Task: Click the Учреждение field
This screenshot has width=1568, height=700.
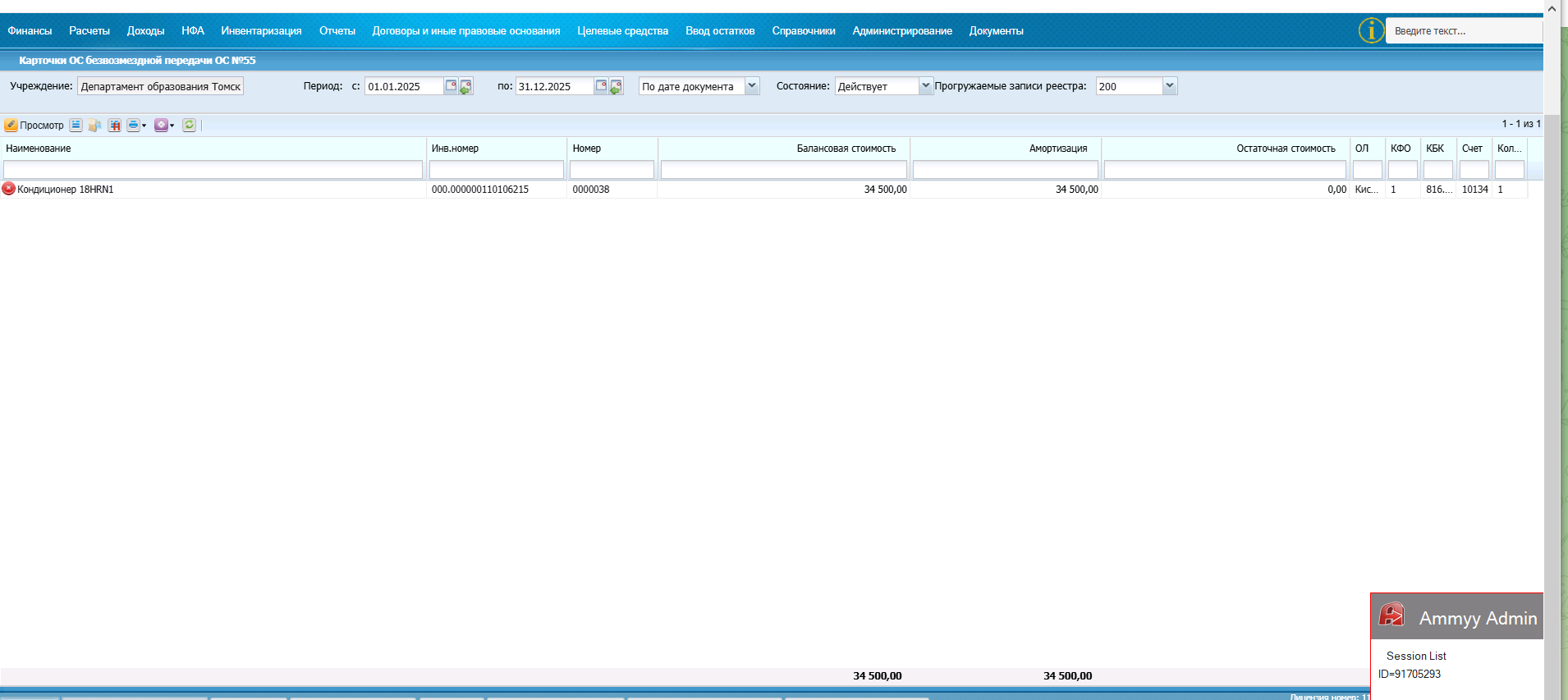Action: (x=160, y=86)
